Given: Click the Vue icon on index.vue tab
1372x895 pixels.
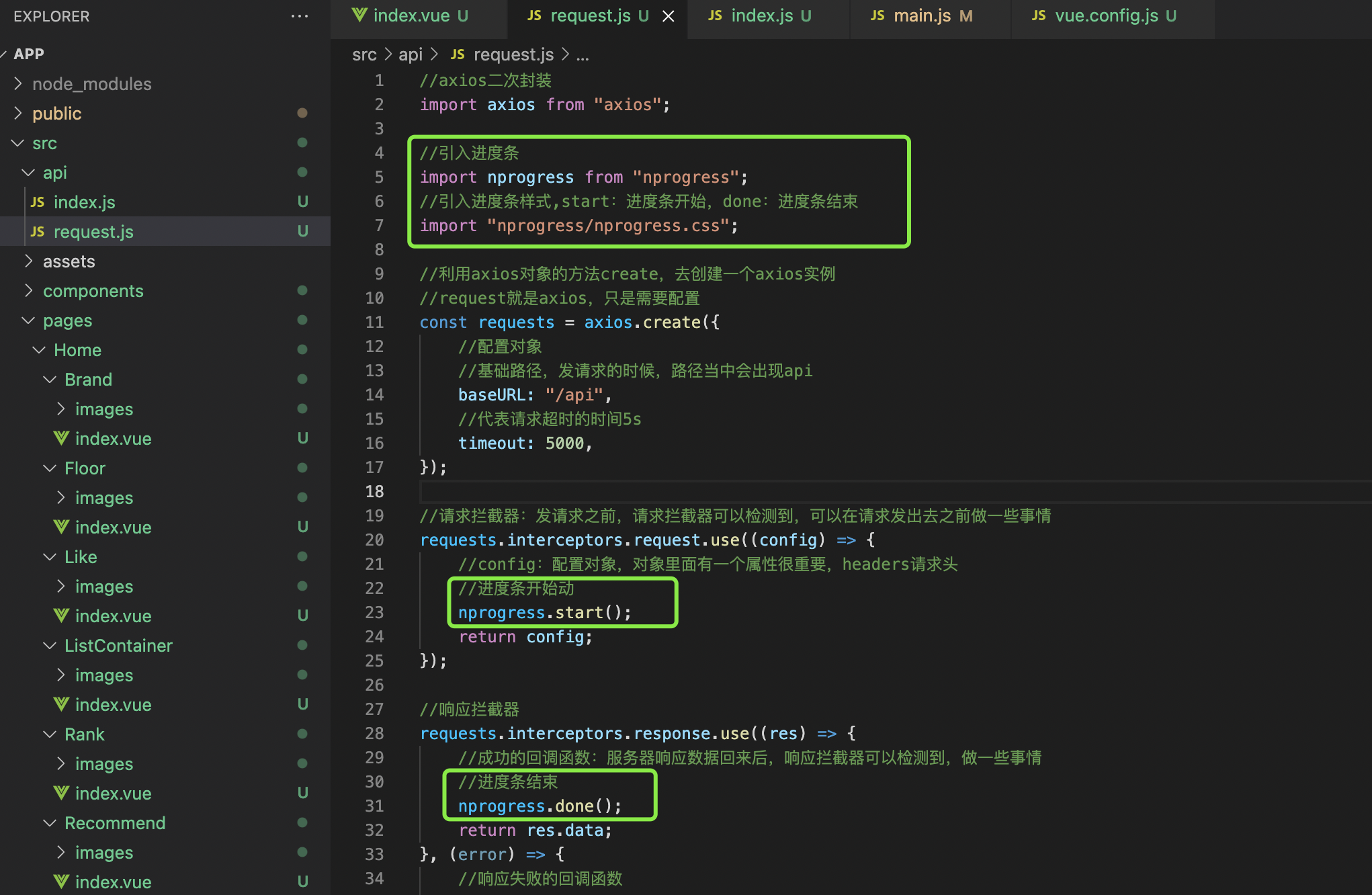Looking at the screenshot, I should [x=359, y=15].
